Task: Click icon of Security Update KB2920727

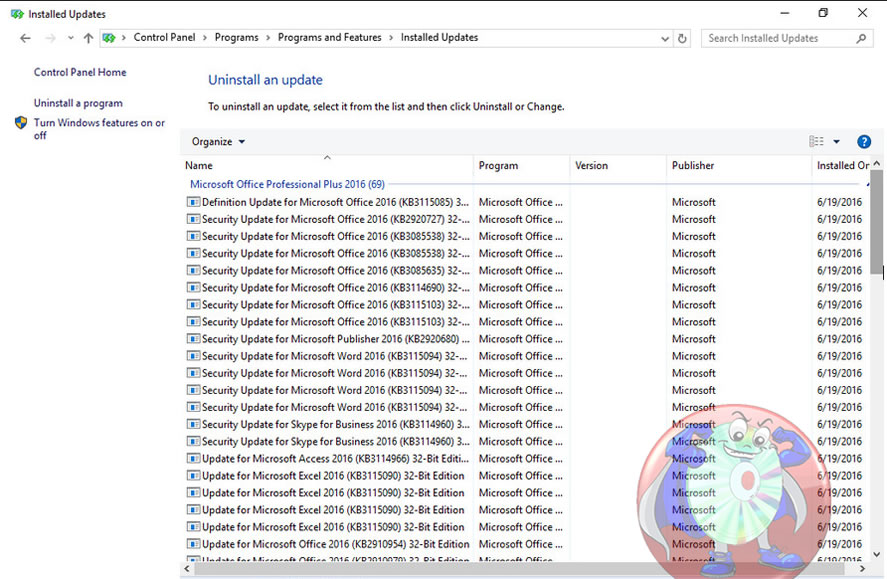Action: point(193,219)
